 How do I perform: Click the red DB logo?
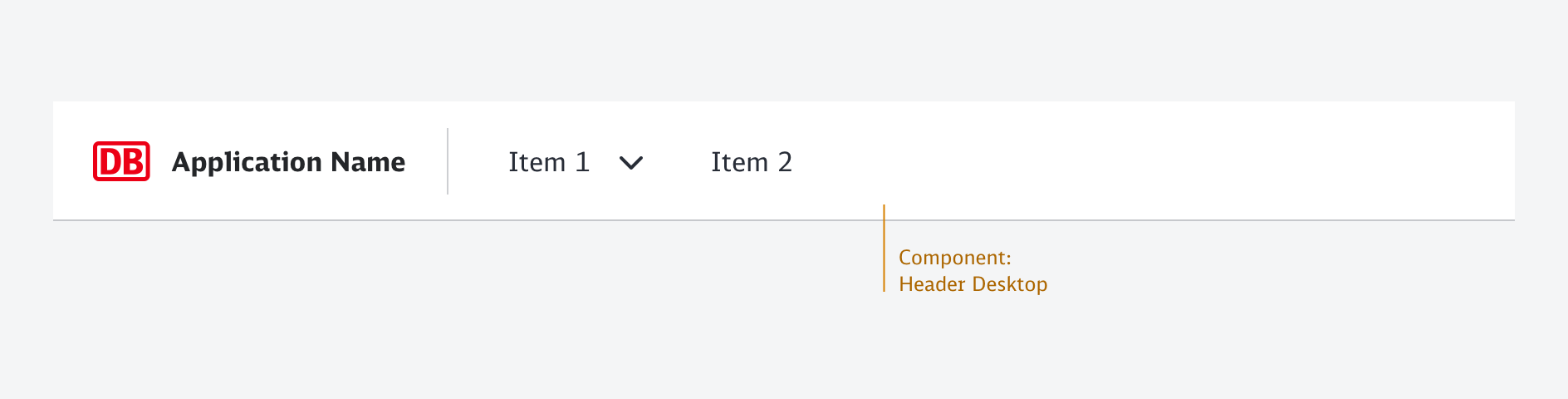click(121, 161)
